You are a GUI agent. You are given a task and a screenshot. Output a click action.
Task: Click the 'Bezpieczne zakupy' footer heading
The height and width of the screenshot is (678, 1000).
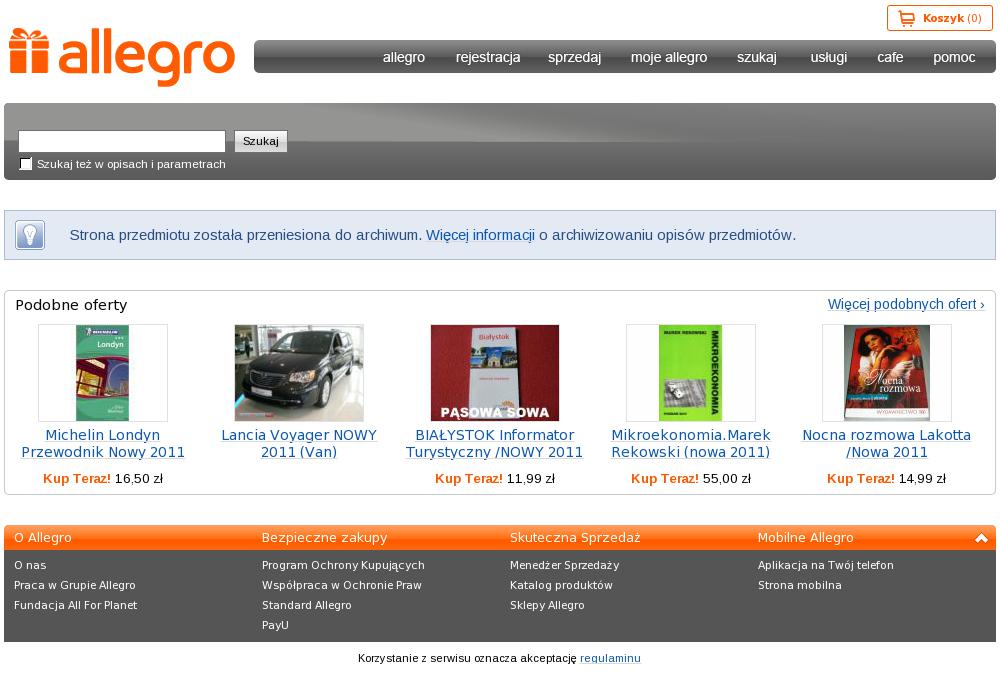(x=325, y=538)
